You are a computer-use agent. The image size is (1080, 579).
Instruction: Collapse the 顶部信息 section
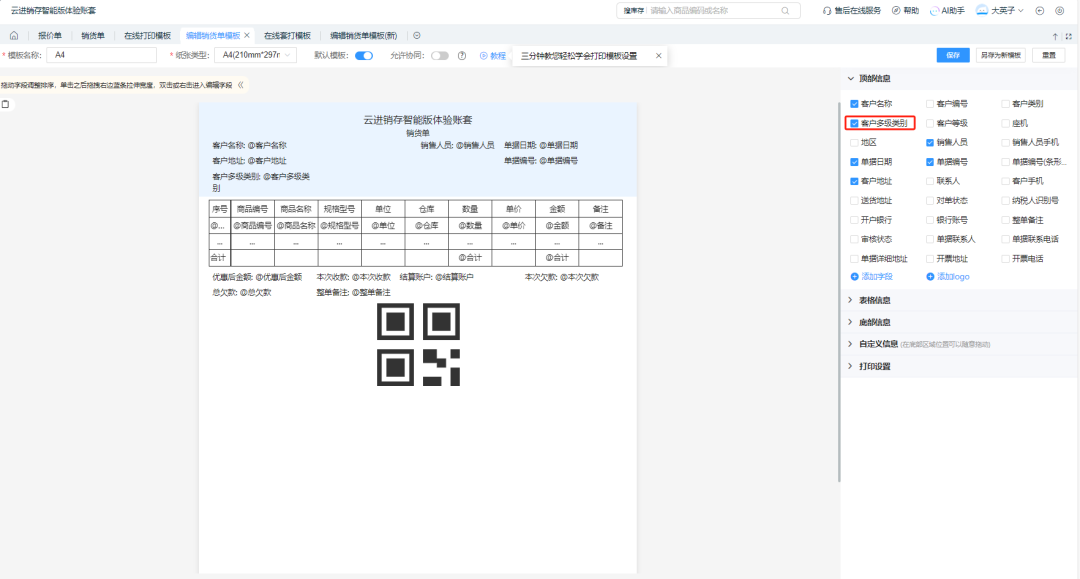point(851,78)
